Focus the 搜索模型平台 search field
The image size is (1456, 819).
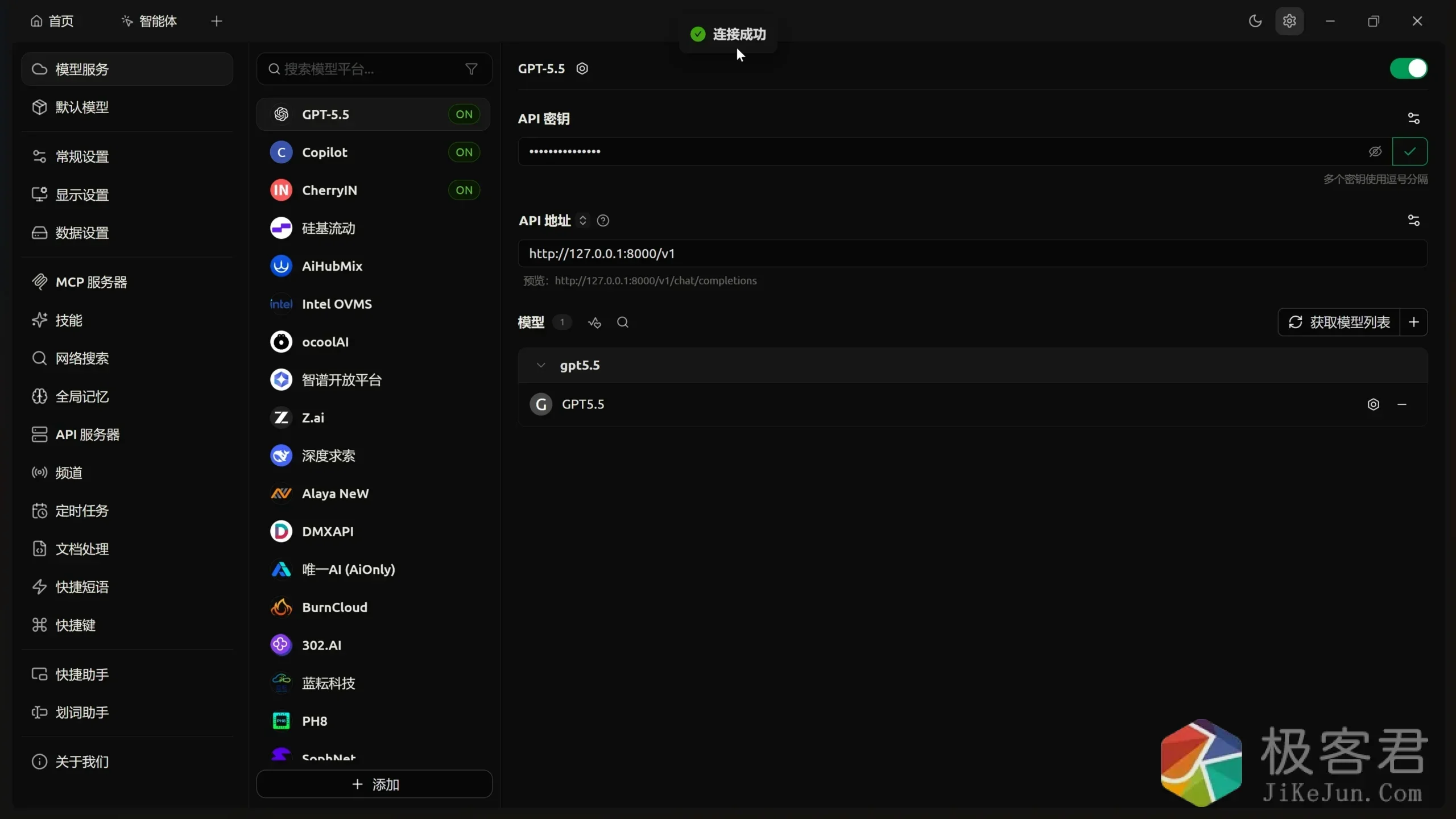click(x=374, y=69)
